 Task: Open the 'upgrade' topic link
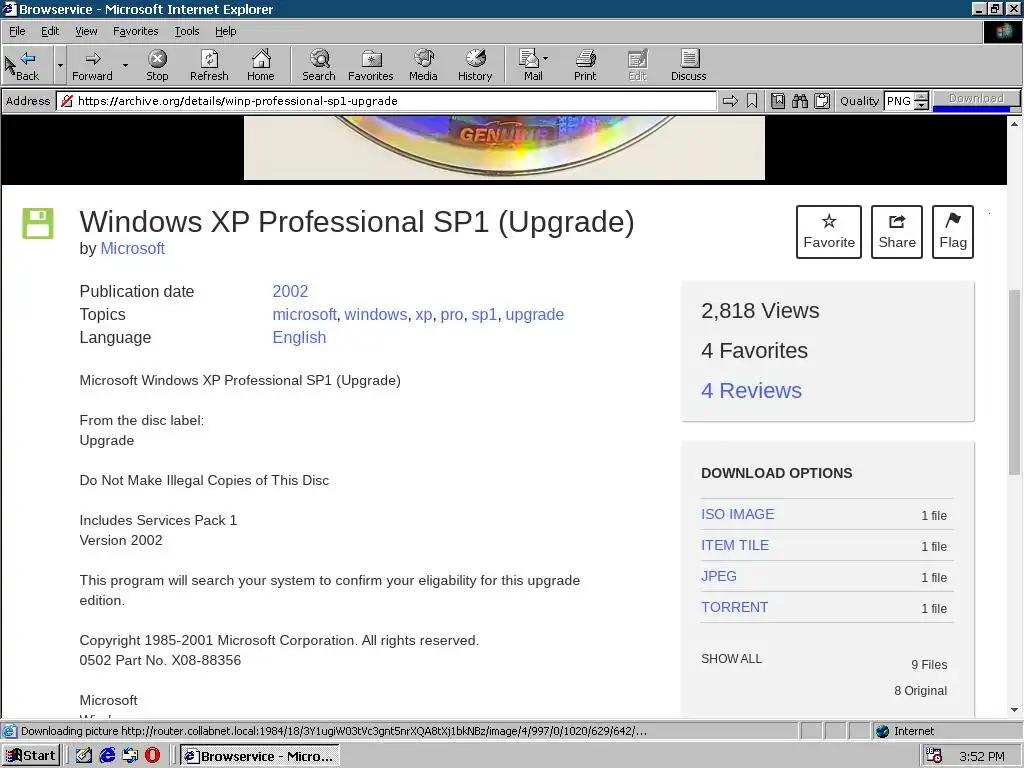534,314
